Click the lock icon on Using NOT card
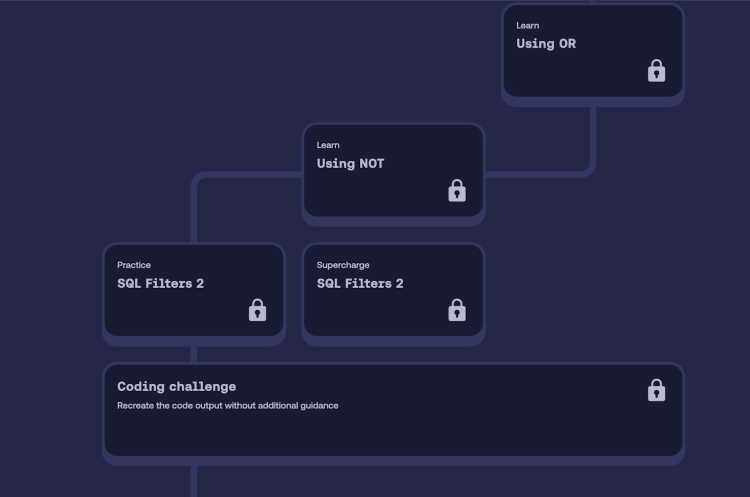 click(457, 190)
